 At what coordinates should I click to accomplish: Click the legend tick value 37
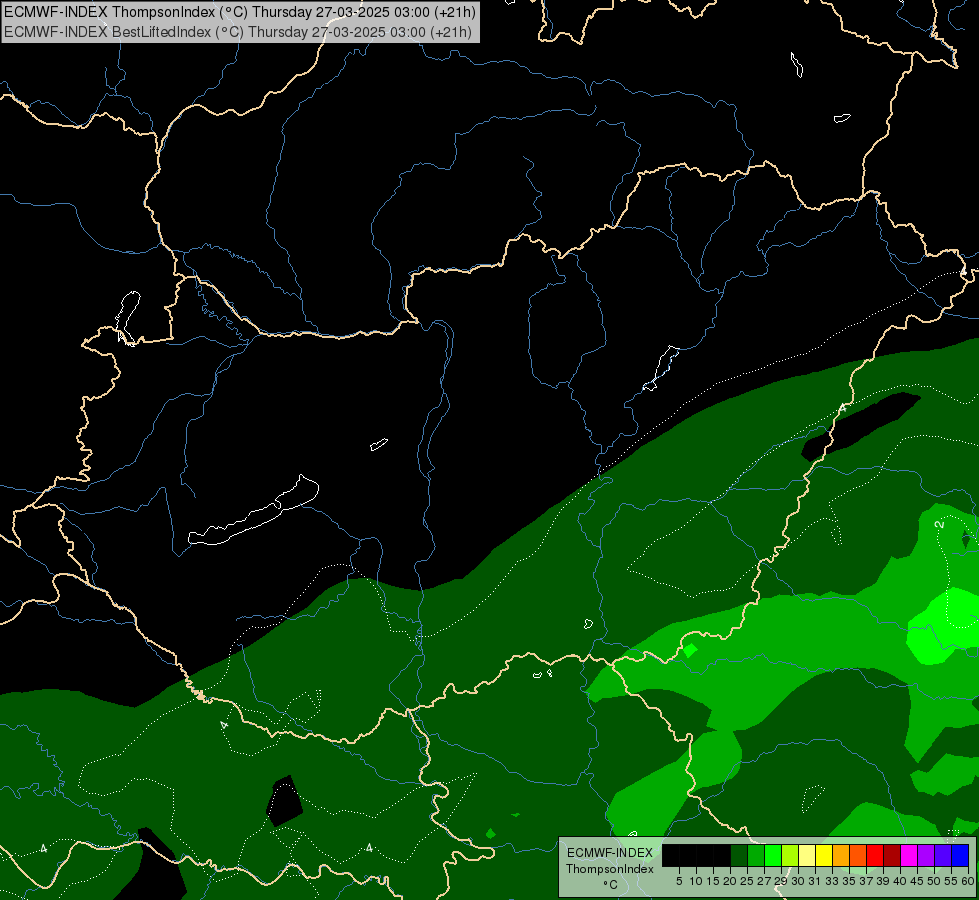(867, 881)
